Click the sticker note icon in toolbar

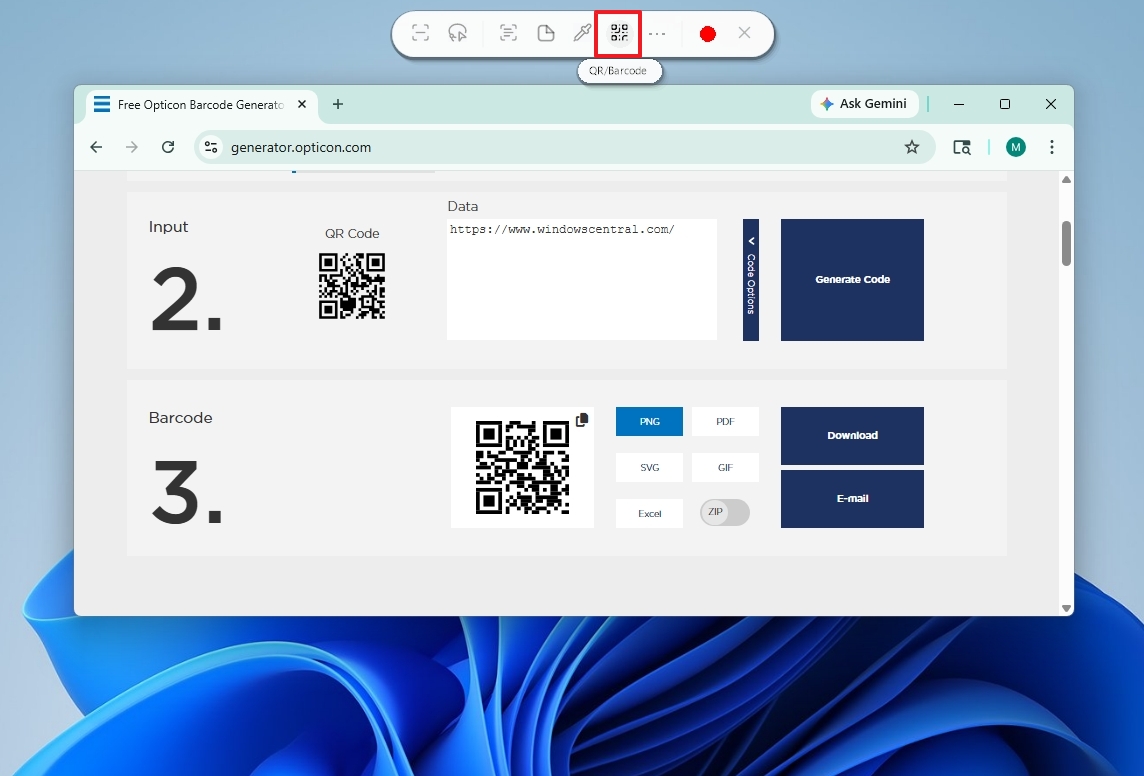pos(546,33)
